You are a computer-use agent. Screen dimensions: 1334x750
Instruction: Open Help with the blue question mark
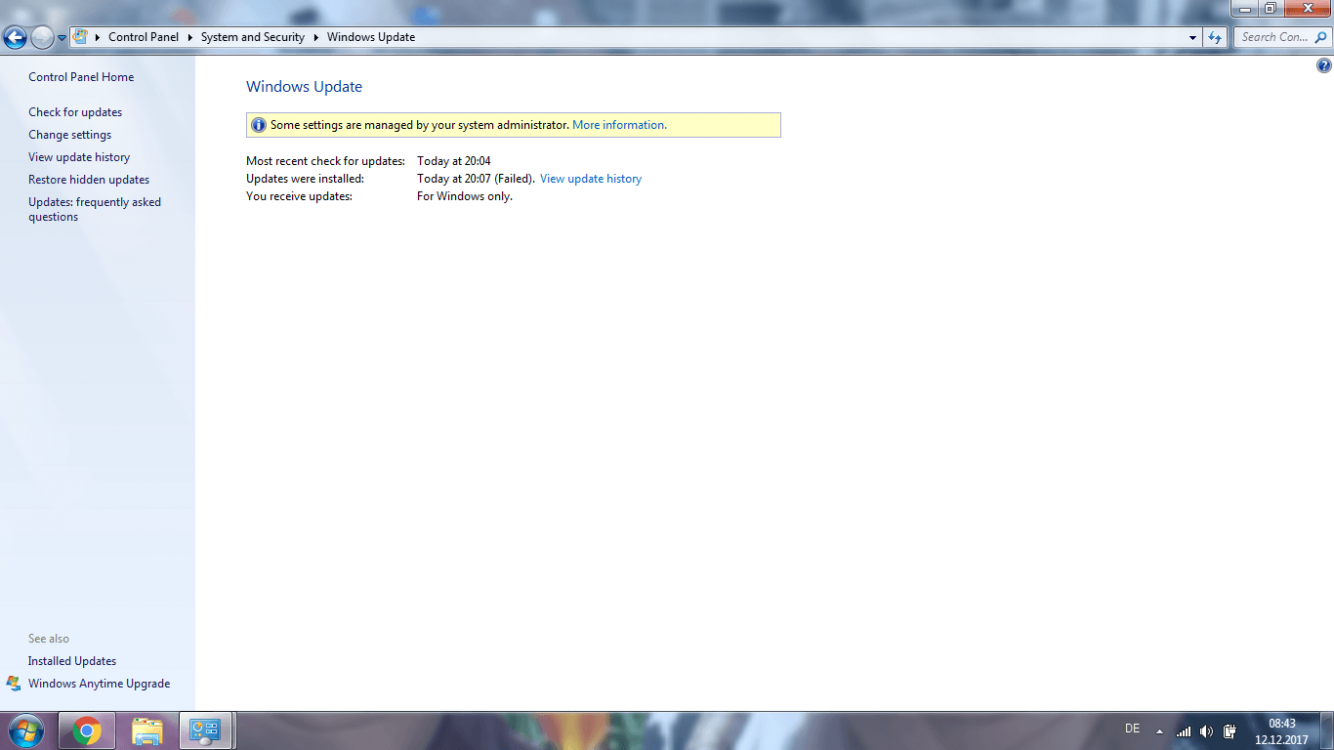pos(1324,66)
